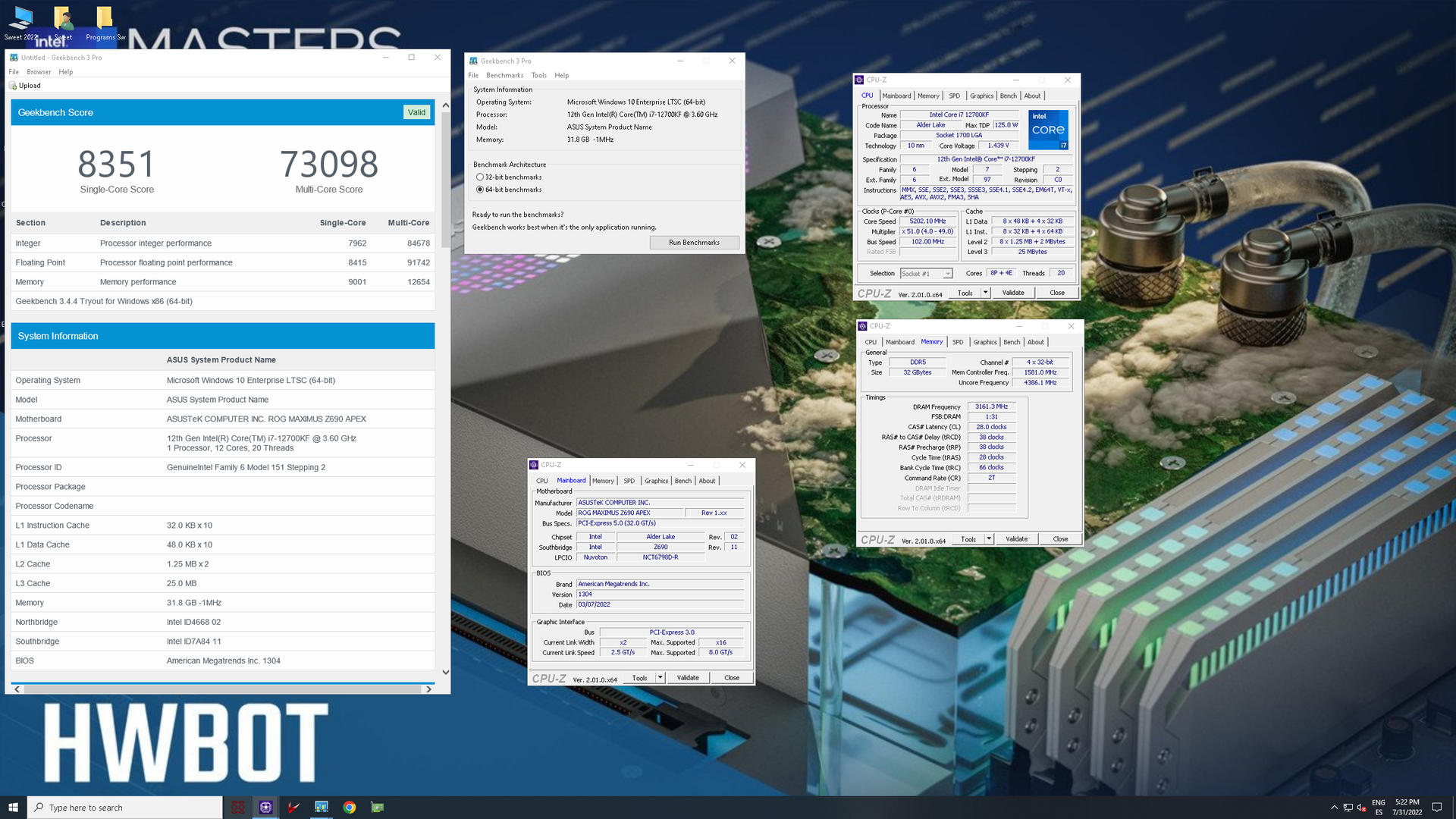Open the Socket #1 selection dropdown
The height and width of the screenshot is (819, 1456).
926,274
